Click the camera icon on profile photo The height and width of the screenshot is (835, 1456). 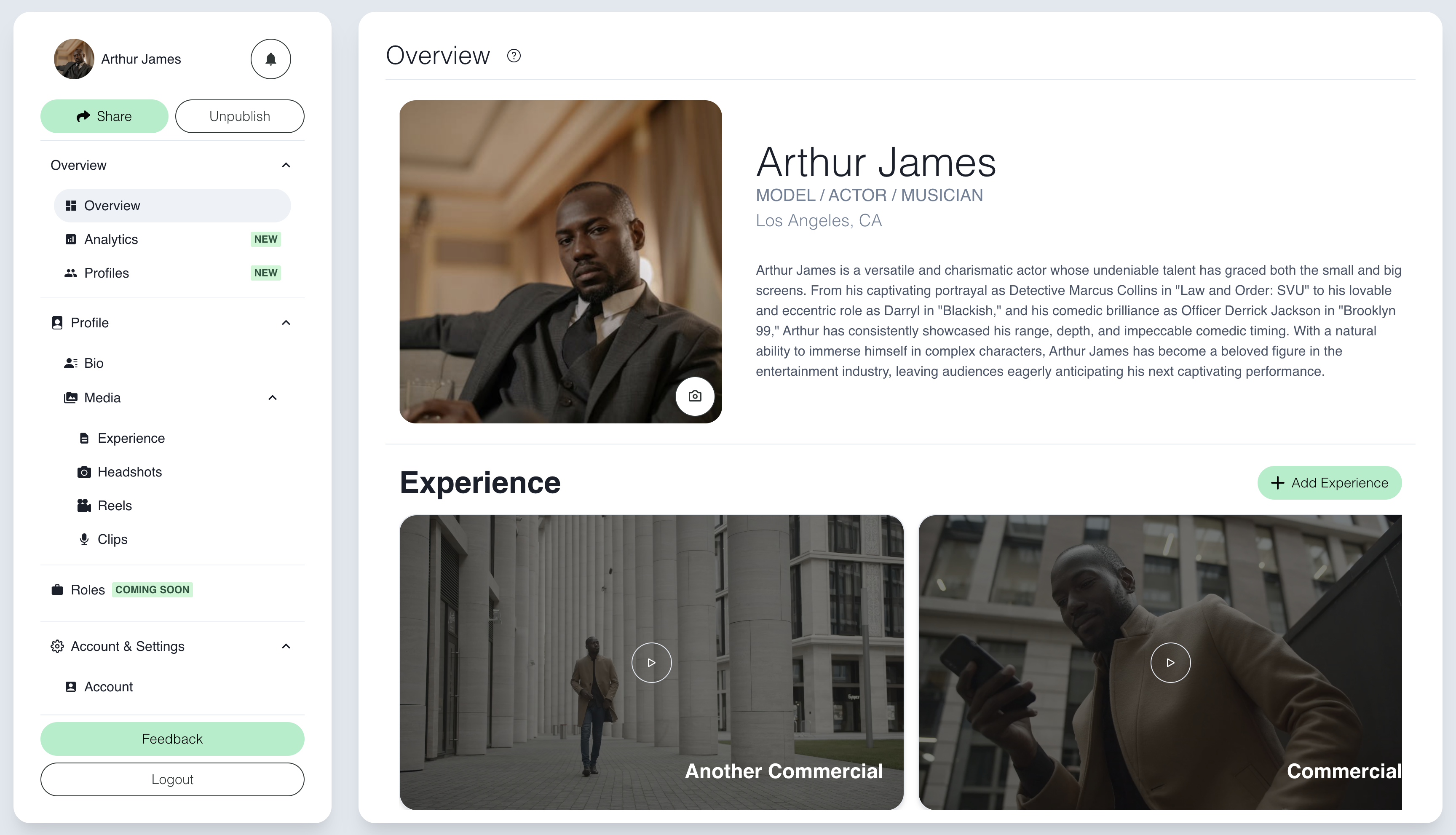(x=694, y=396)
